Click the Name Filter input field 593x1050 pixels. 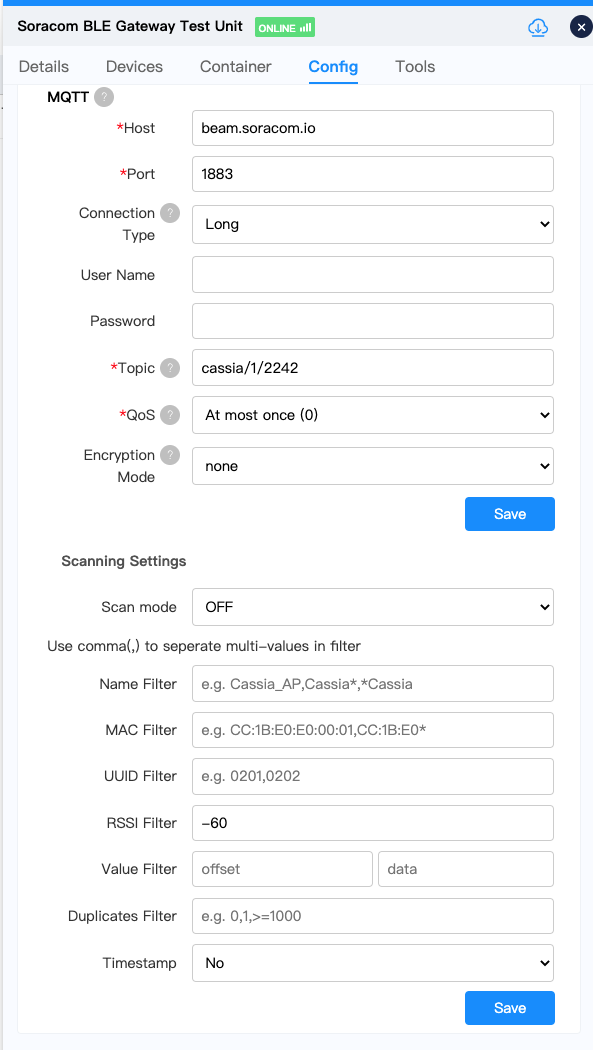click(x=372, y=683)
